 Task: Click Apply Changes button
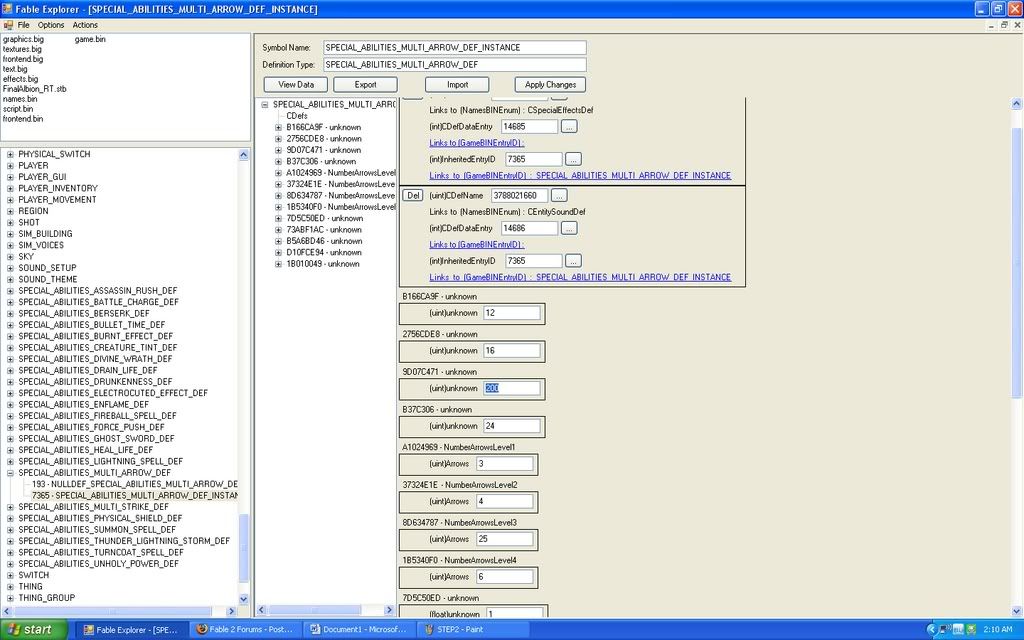coord(550,85)
